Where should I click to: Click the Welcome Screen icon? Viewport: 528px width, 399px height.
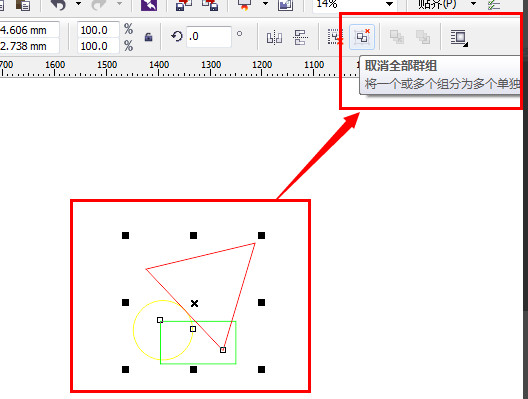coord(285,4)
